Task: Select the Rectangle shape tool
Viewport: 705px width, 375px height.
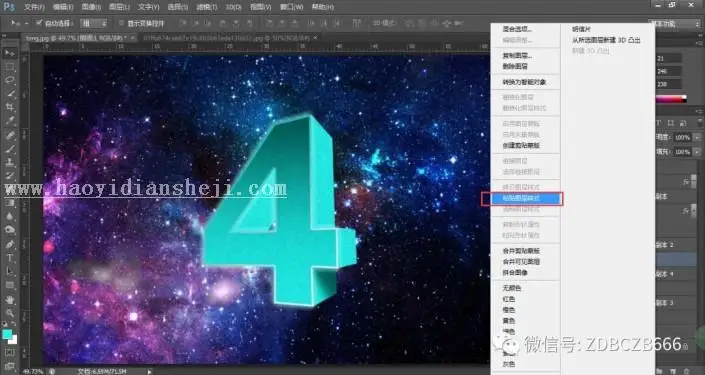Action: pyautogui.click(x=9, y=285)
